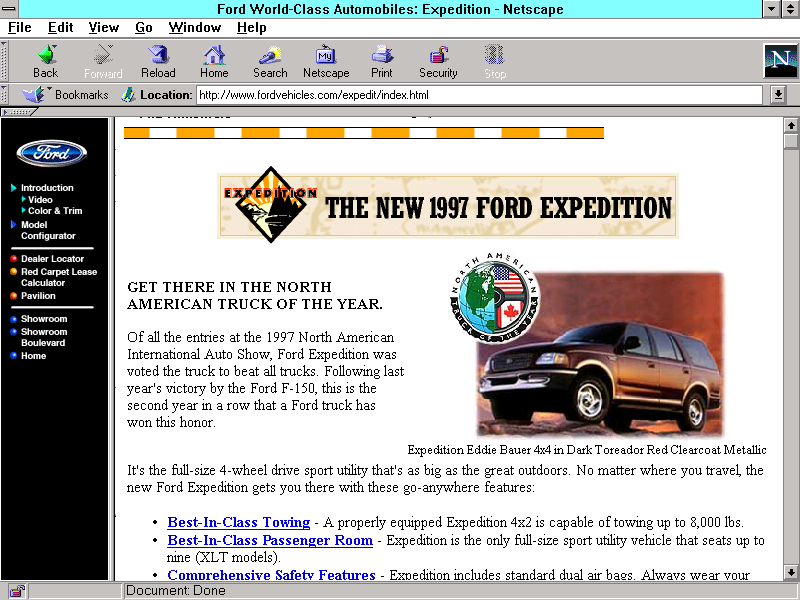Open Red Carpet Lease Calculator link
The width and height of the screenshot is (800, 600).
59,277
